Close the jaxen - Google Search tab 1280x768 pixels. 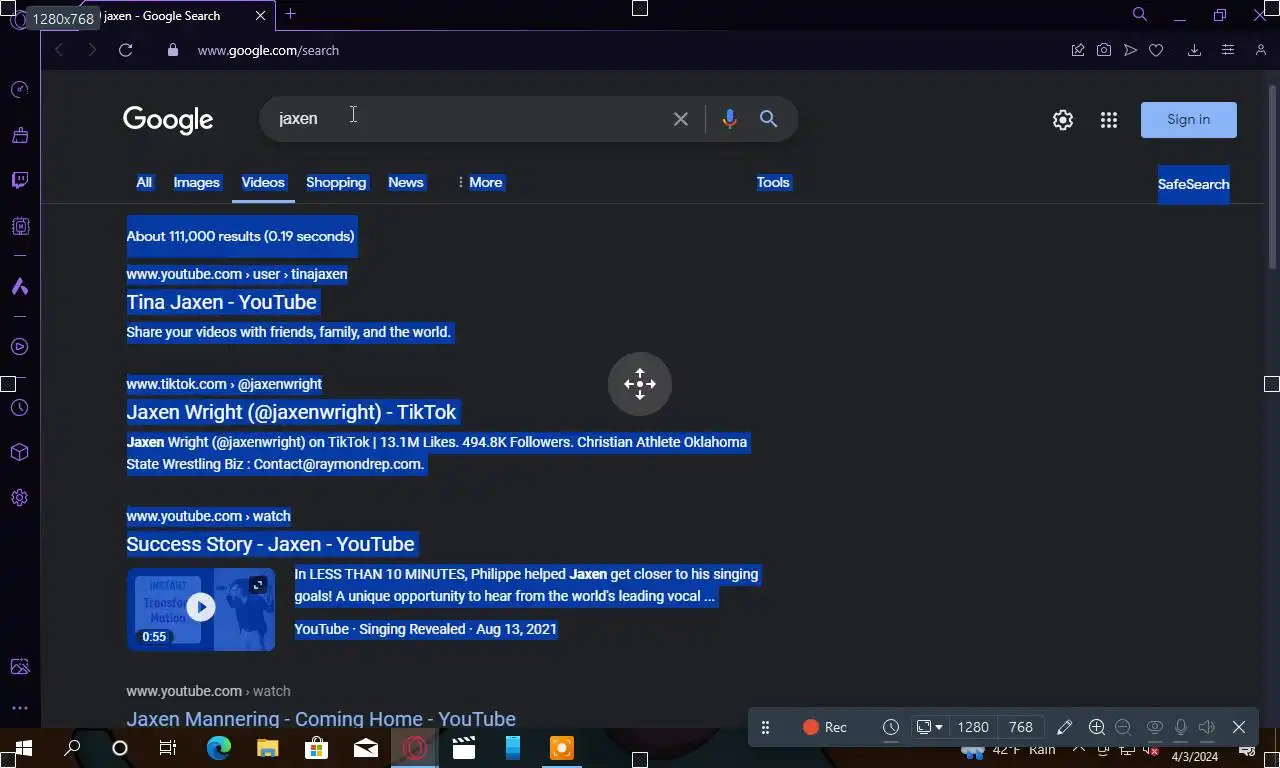261,16
